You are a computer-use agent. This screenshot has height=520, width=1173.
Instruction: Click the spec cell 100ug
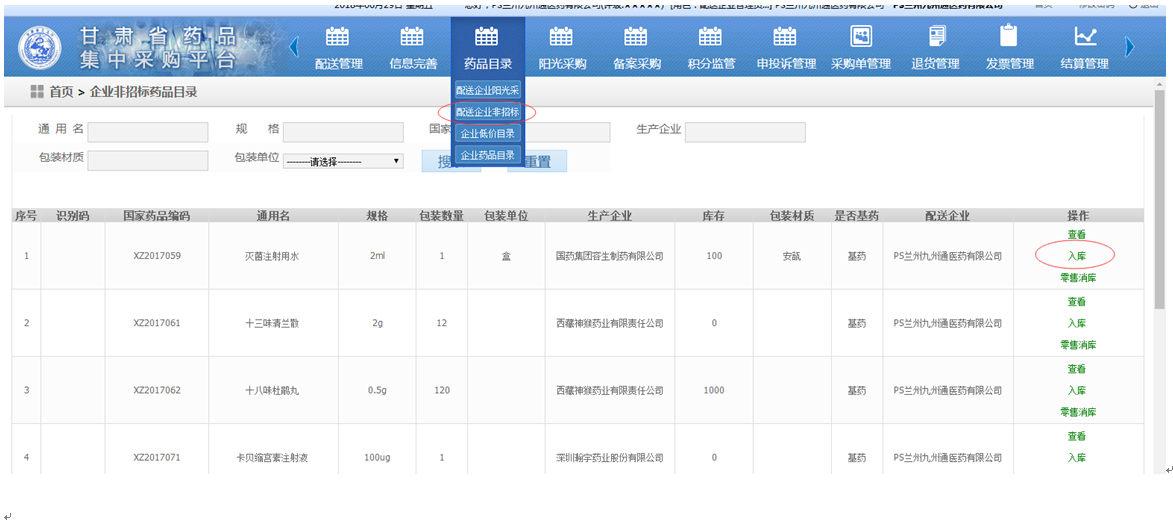(378, 457)
